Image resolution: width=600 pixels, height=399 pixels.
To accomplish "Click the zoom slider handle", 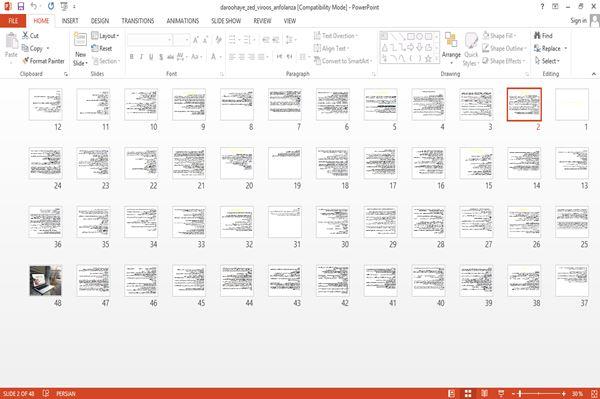I will click(520, 393).
